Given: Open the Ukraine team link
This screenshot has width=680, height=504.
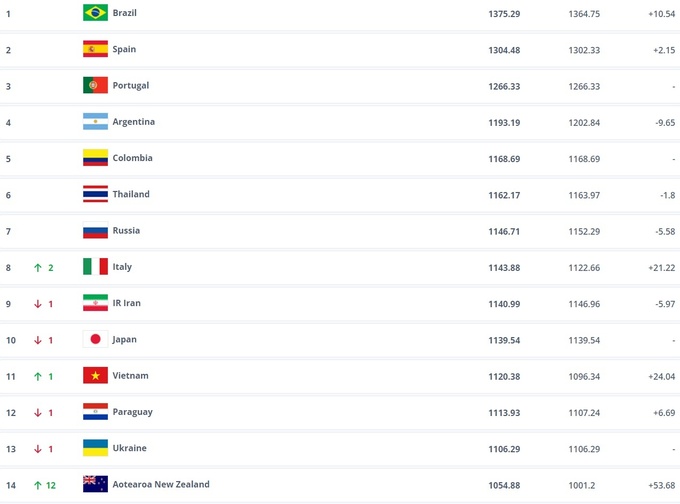Looking at the screenshot, I should coord(129,449).
